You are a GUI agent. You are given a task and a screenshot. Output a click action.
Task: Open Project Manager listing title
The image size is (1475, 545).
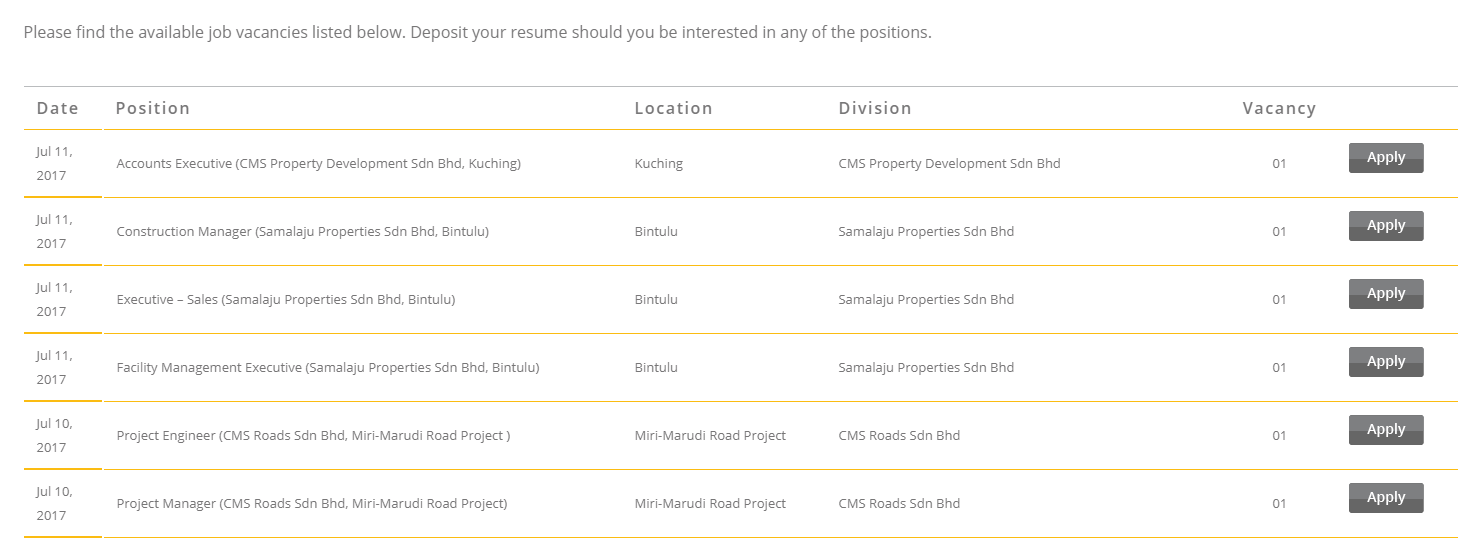(x=311, y=504)
